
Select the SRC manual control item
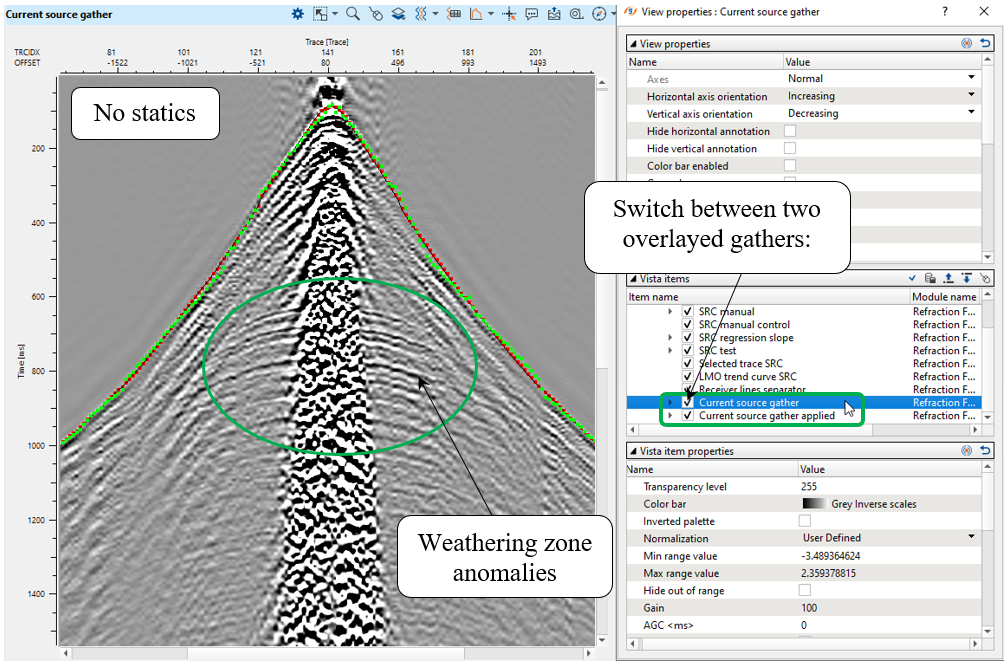744,325
